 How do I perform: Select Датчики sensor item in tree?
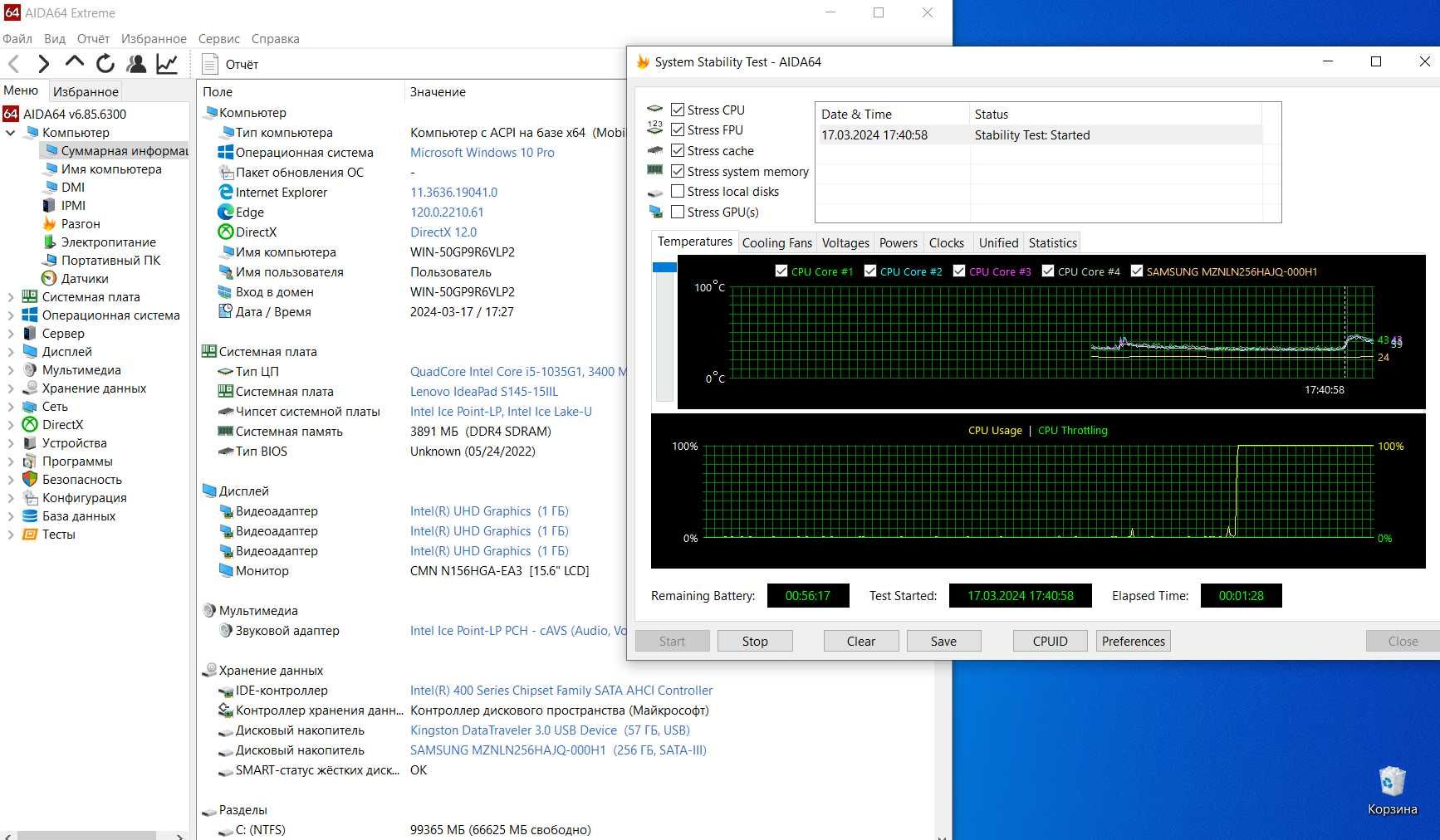pos(85,279)
